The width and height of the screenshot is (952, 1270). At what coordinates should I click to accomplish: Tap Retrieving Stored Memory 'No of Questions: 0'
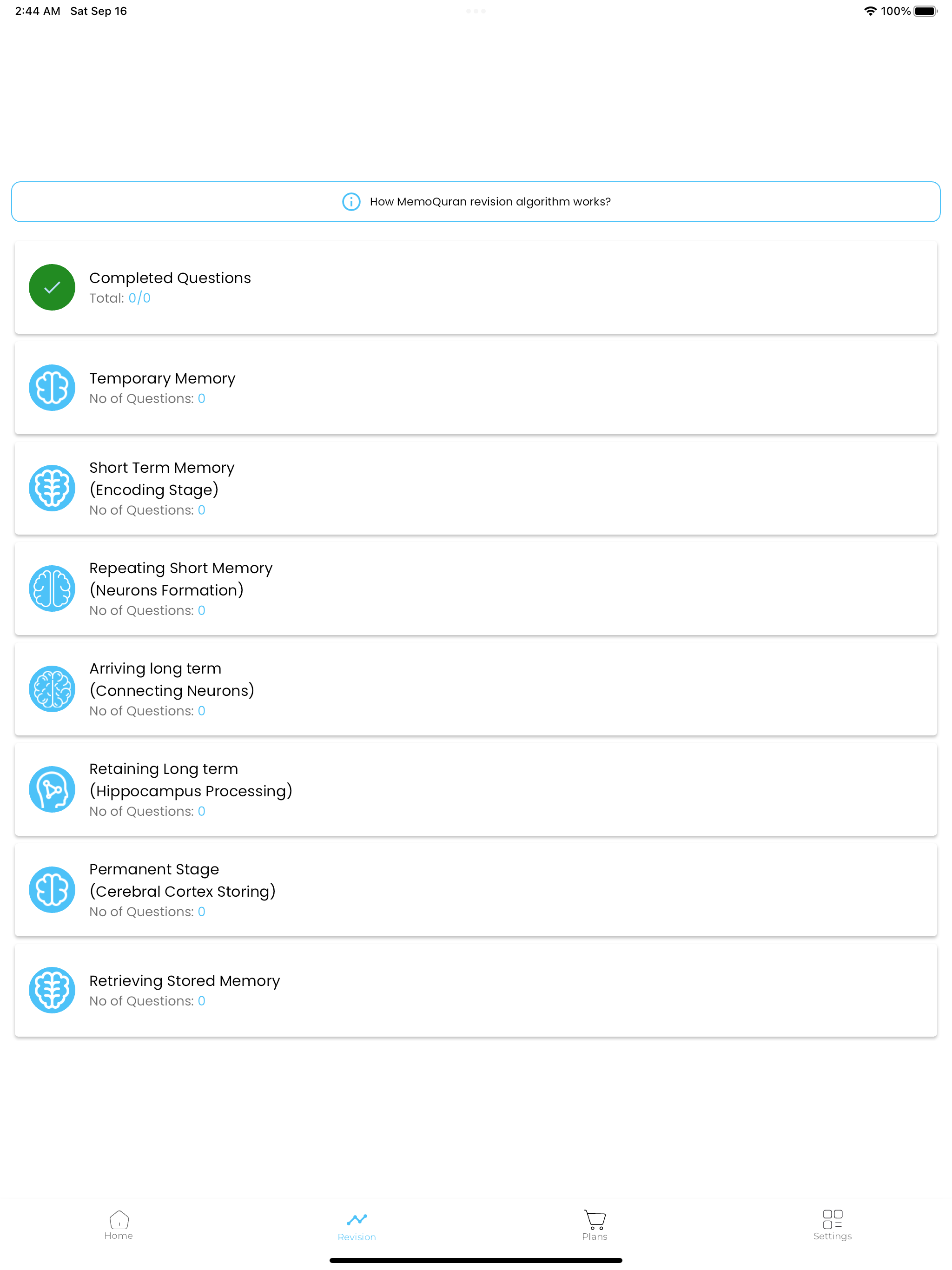(x=147, y=1001)
